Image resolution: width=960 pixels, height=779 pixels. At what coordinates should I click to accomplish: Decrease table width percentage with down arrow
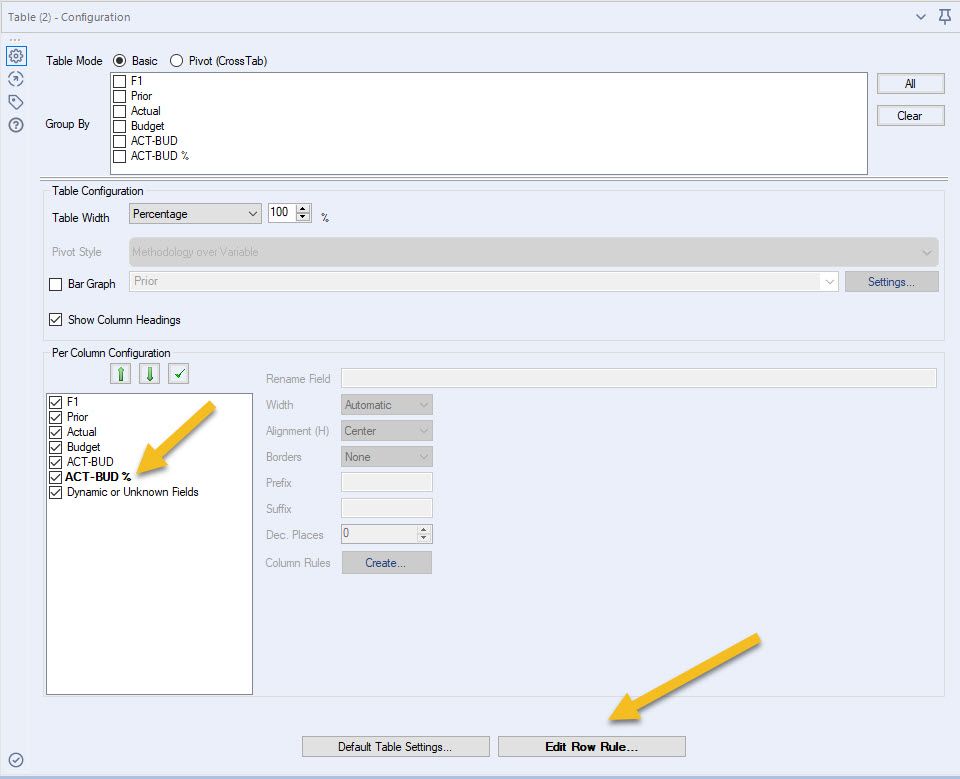click(x=302, y=217)
